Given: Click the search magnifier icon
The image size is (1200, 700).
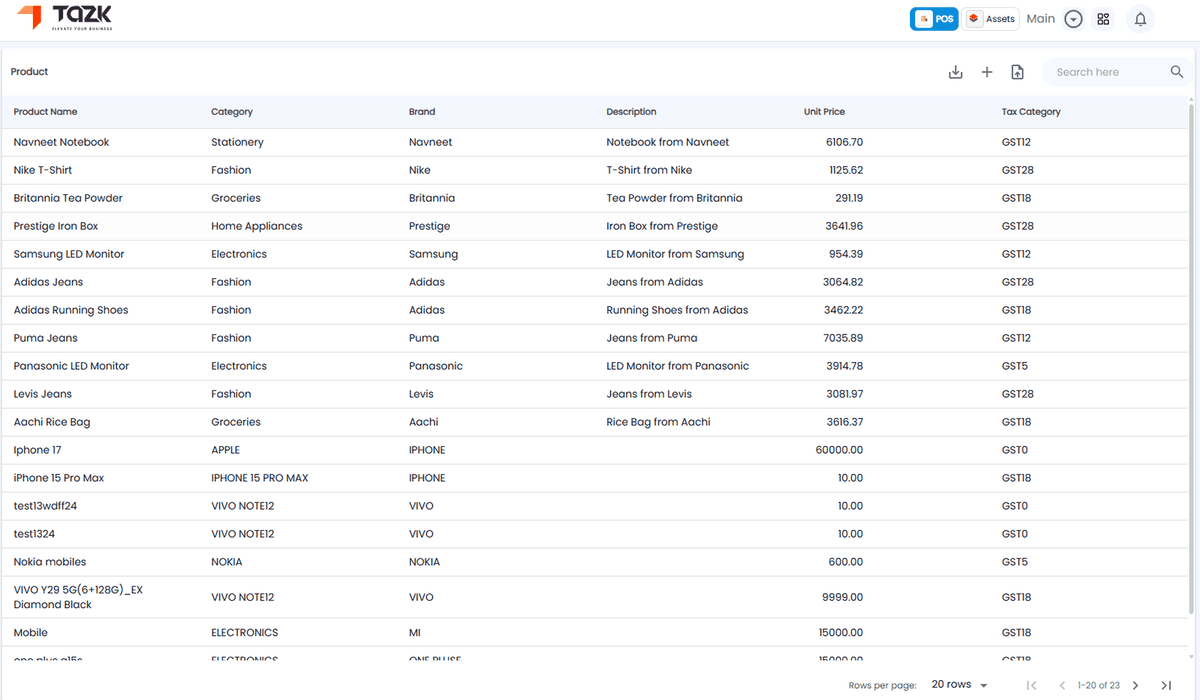Looking at the screenshot, I should (x=1177, y=72).
